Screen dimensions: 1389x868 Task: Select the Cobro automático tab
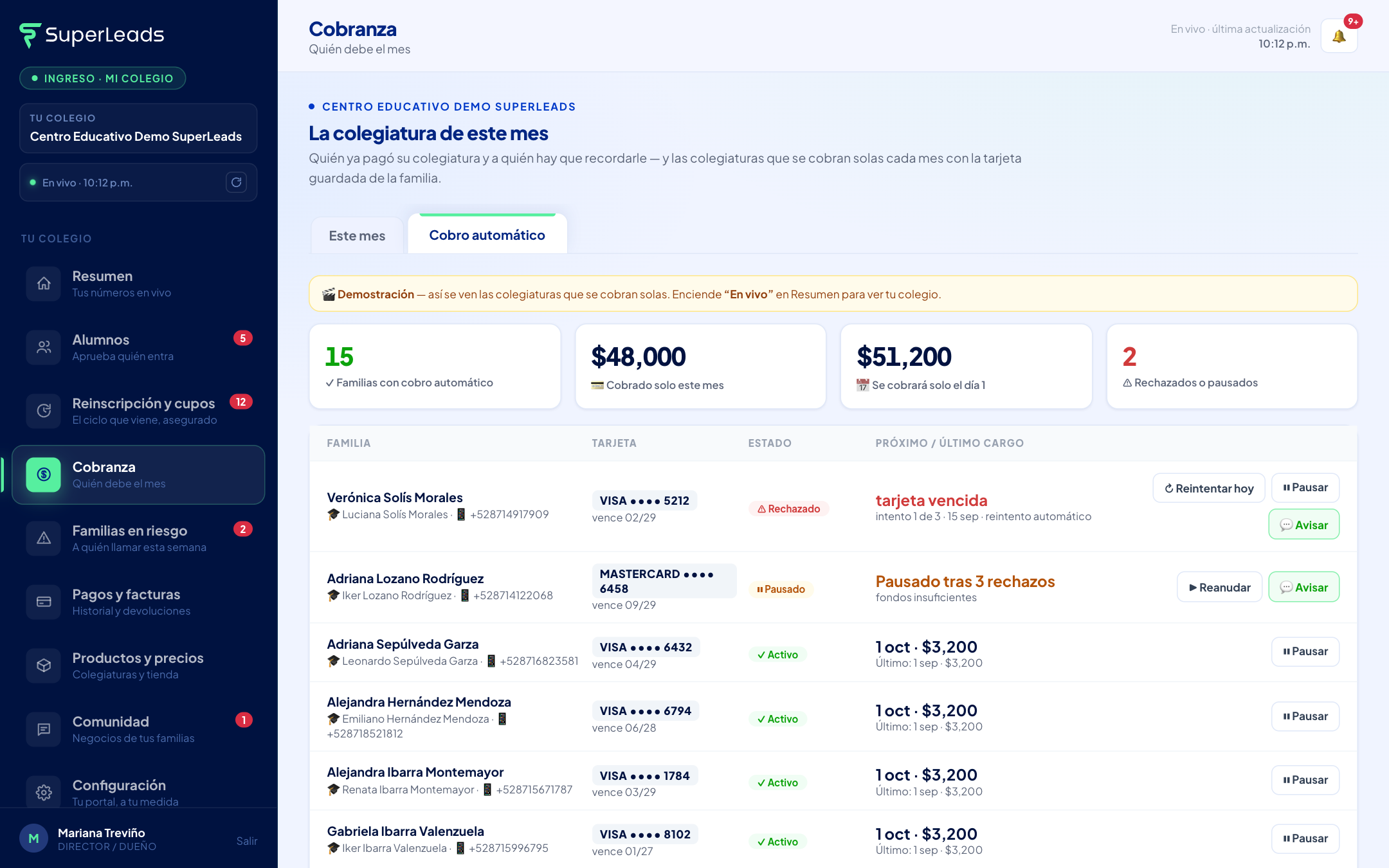coord(487,235)
